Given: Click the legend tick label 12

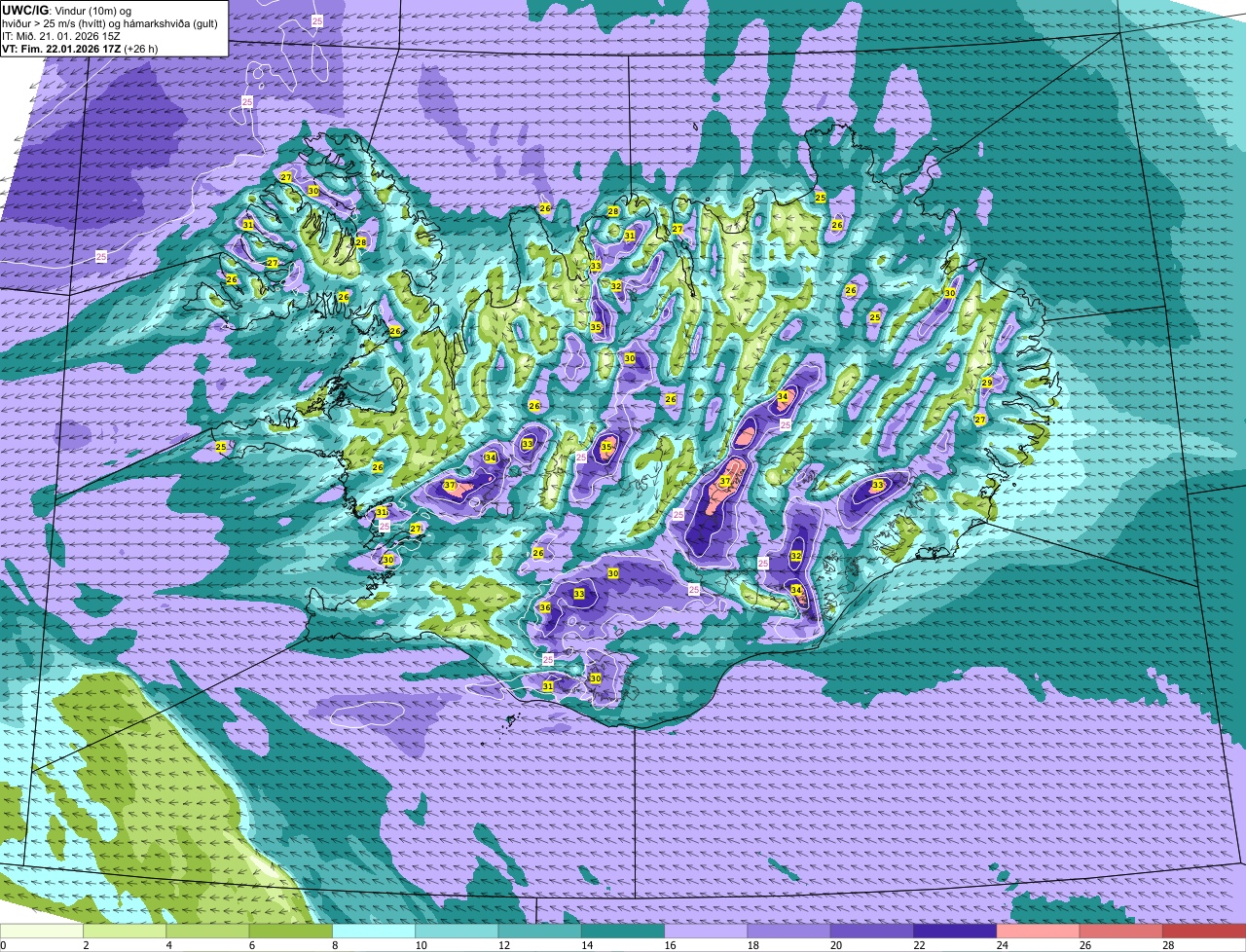Looking at the screenshot, I should (503, 945).
